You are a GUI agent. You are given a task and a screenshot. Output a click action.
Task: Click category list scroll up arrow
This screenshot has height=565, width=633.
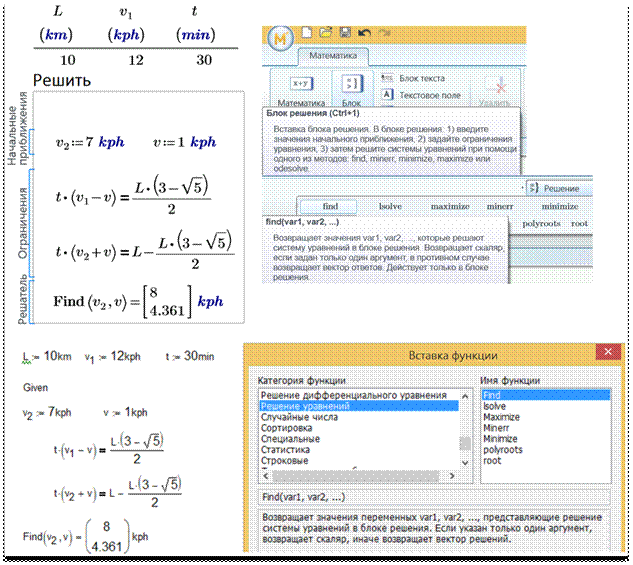coord(465,396)
